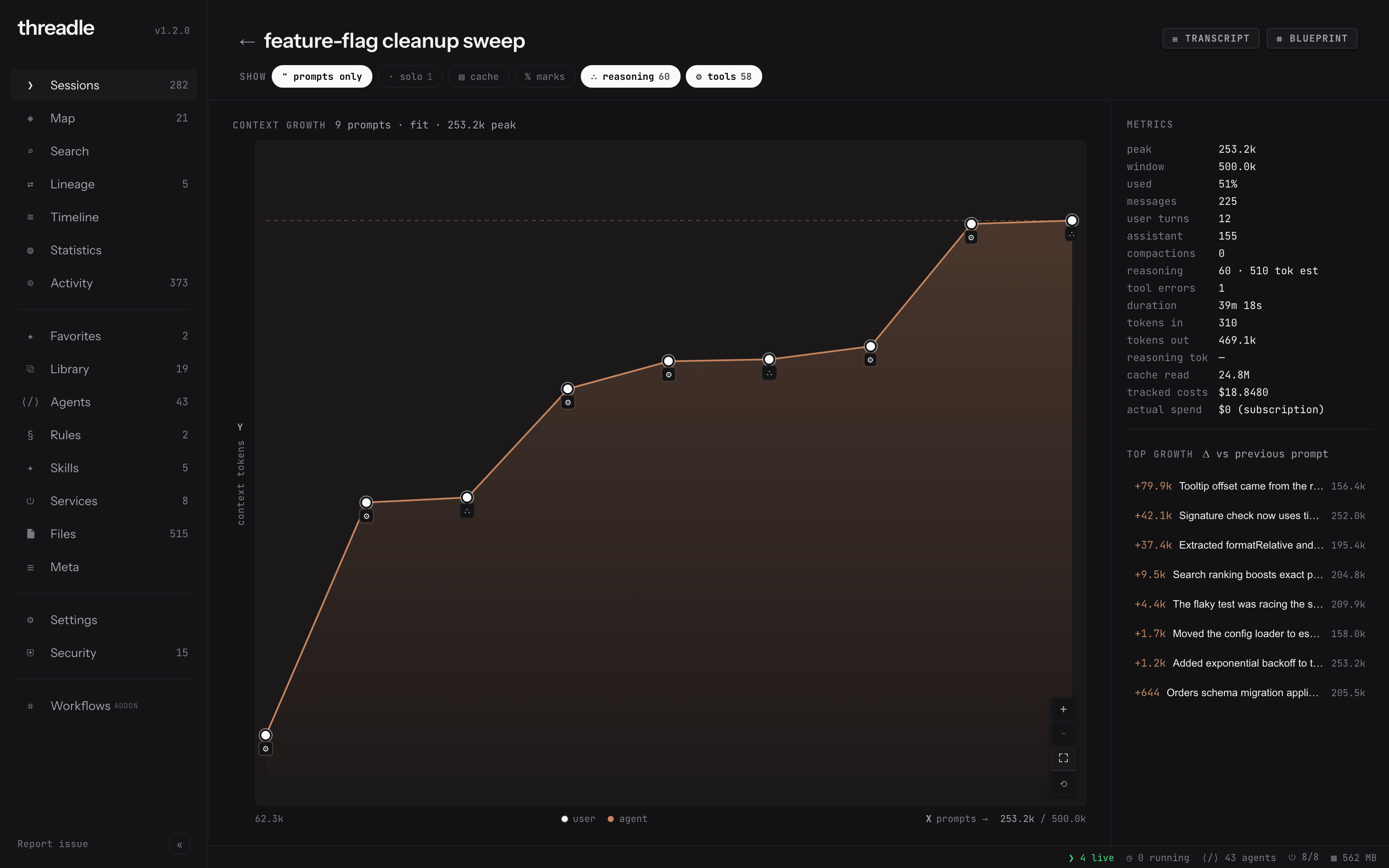Zoom out of the chart with minus button
The width and height of the screenshot is (1389, 868).
(1063, 733)
